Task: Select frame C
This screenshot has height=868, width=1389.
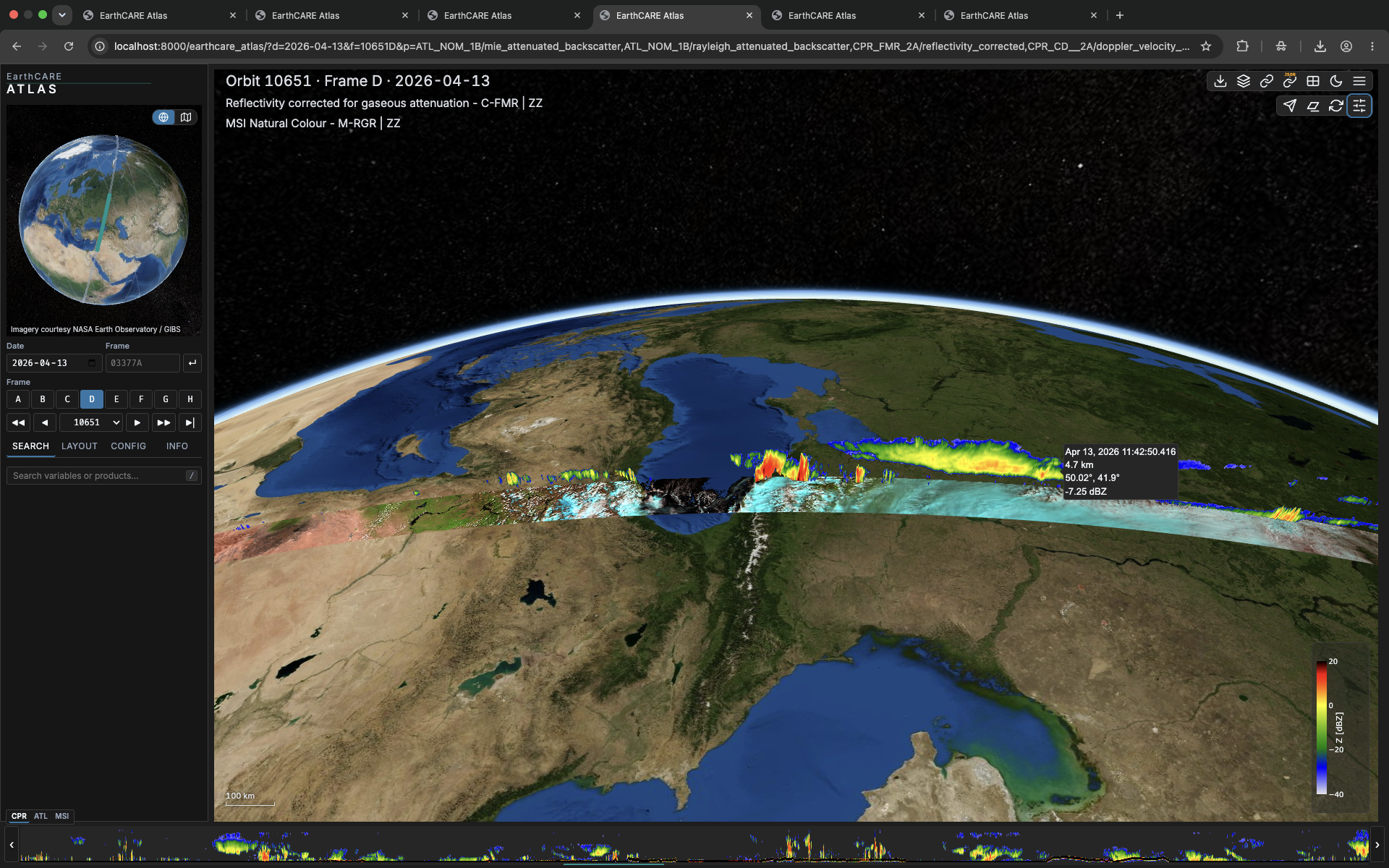Action: [67, 399]
